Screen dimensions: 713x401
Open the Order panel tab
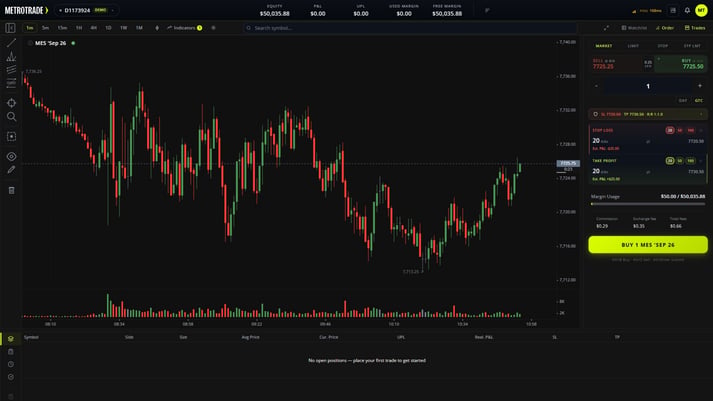point(665,28)
